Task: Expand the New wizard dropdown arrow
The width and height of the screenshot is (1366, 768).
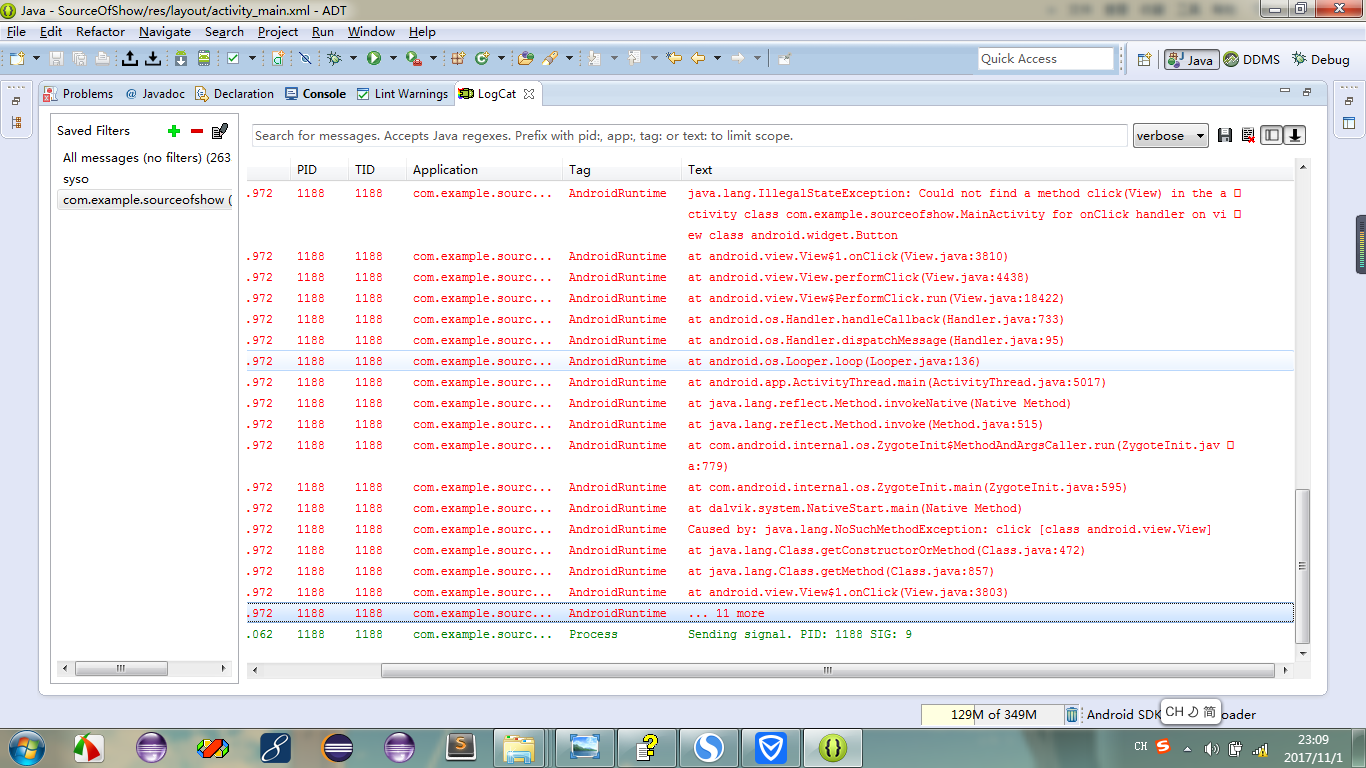Action: 36,59
